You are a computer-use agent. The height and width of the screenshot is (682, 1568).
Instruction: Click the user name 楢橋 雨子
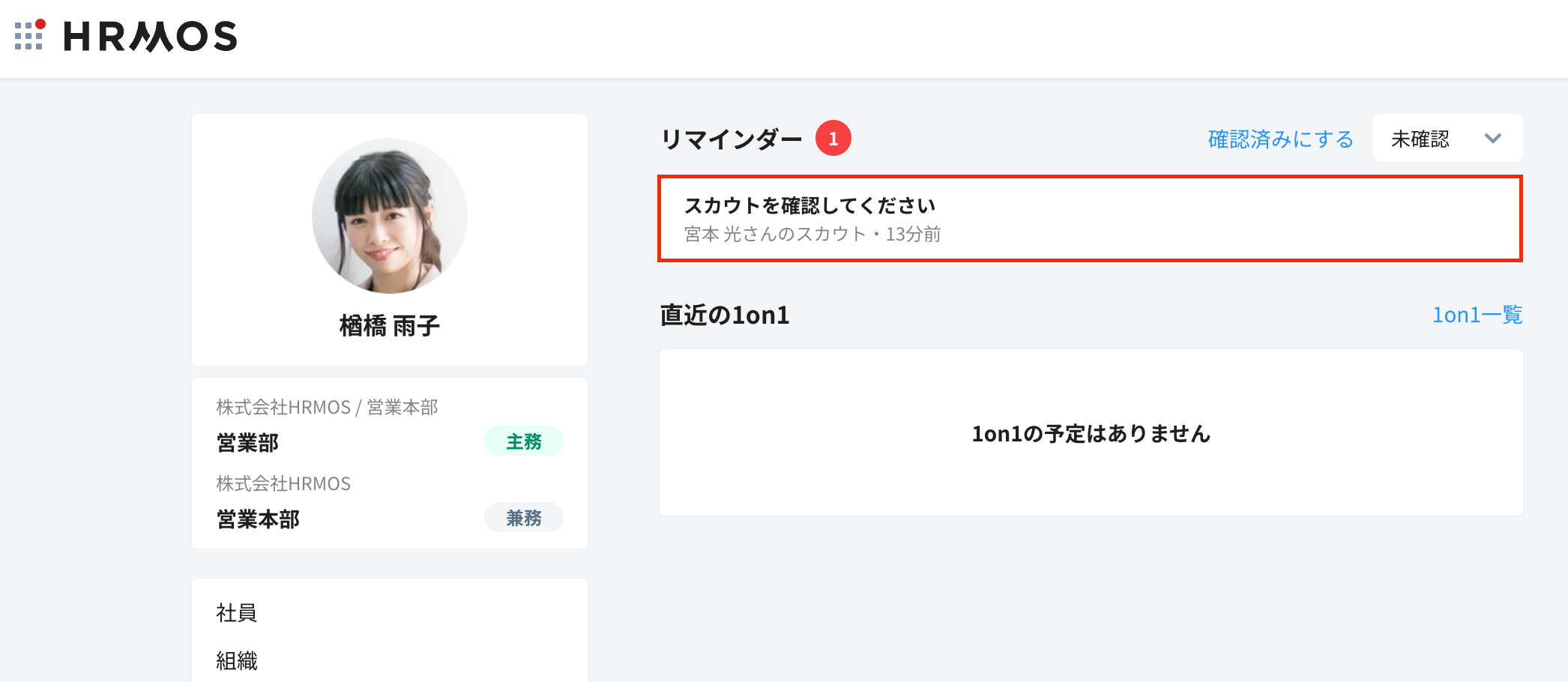point(390,326)
